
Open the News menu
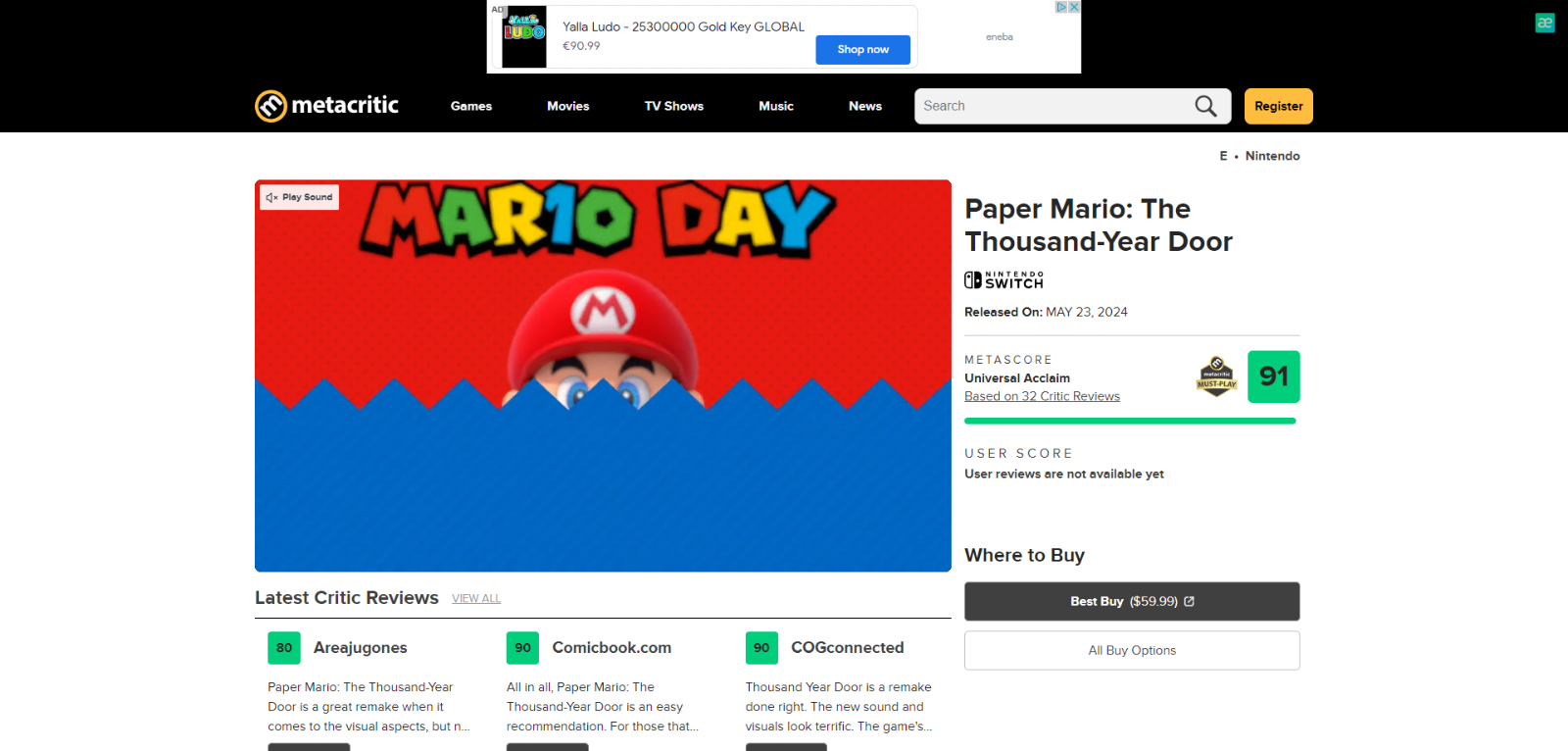point(865,106)
